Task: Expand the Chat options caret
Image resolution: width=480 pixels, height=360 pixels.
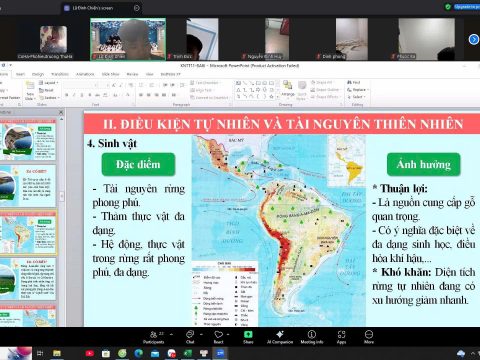Action: pos(201,334)
